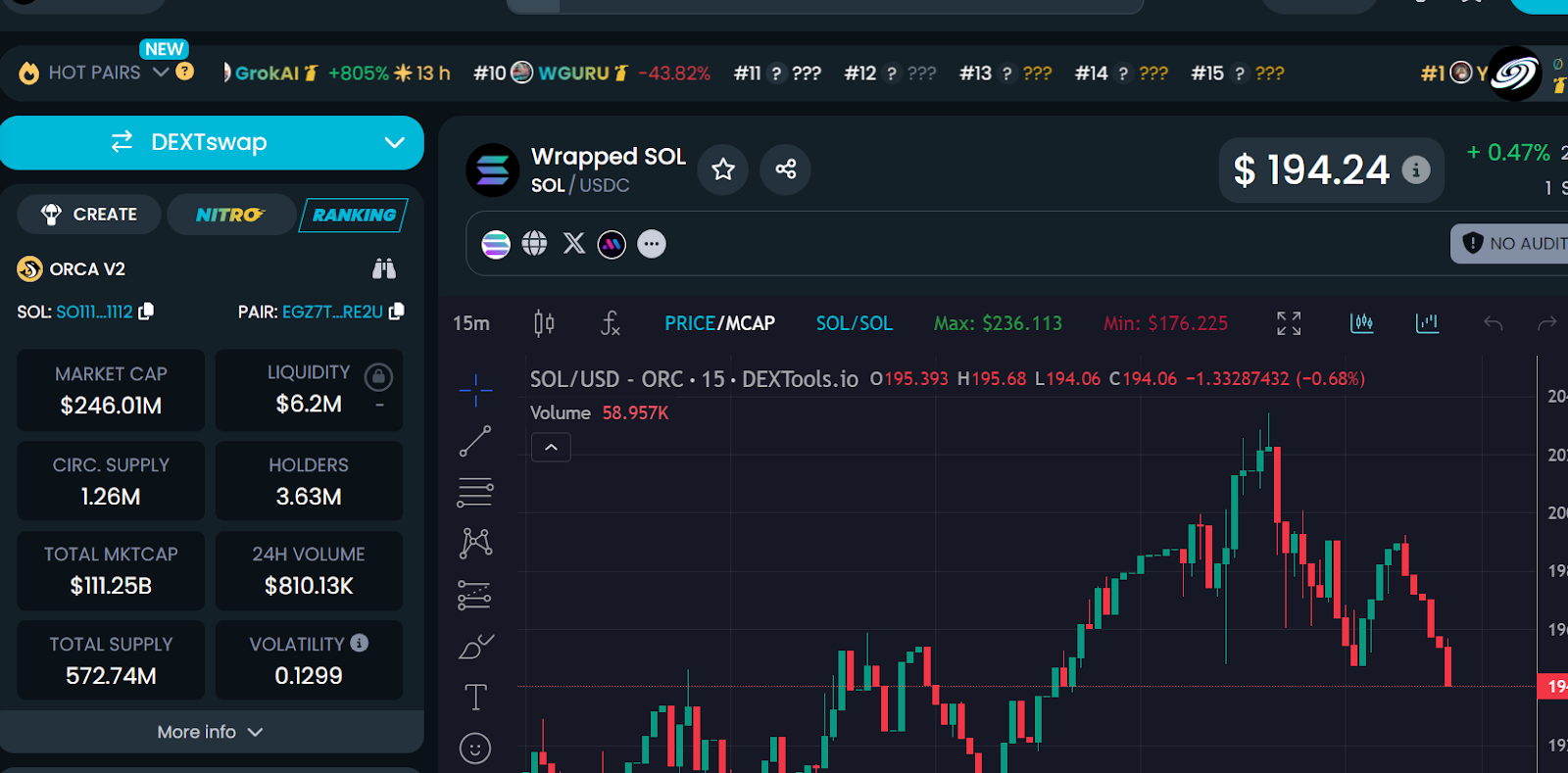Click the share icon next to Wrapped SOL
1568x773 pixels.
(x=786, y=169)
